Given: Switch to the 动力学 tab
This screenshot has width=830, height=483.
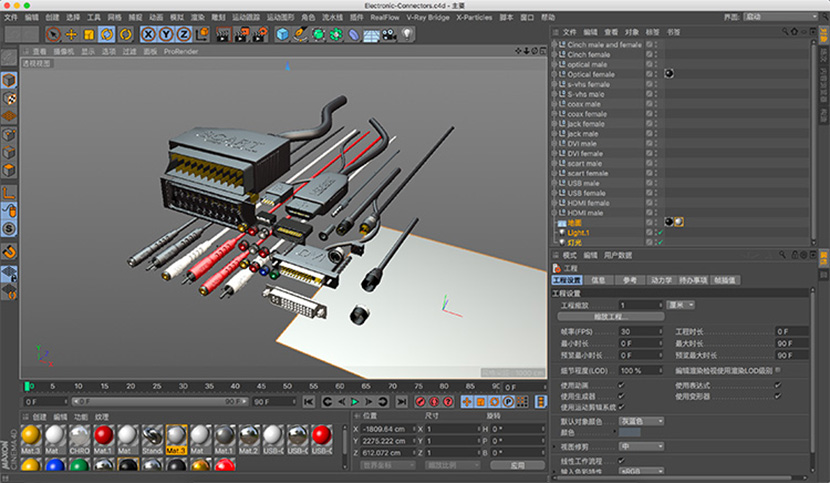Looking at the screenshot, I should tap(661, 280).
